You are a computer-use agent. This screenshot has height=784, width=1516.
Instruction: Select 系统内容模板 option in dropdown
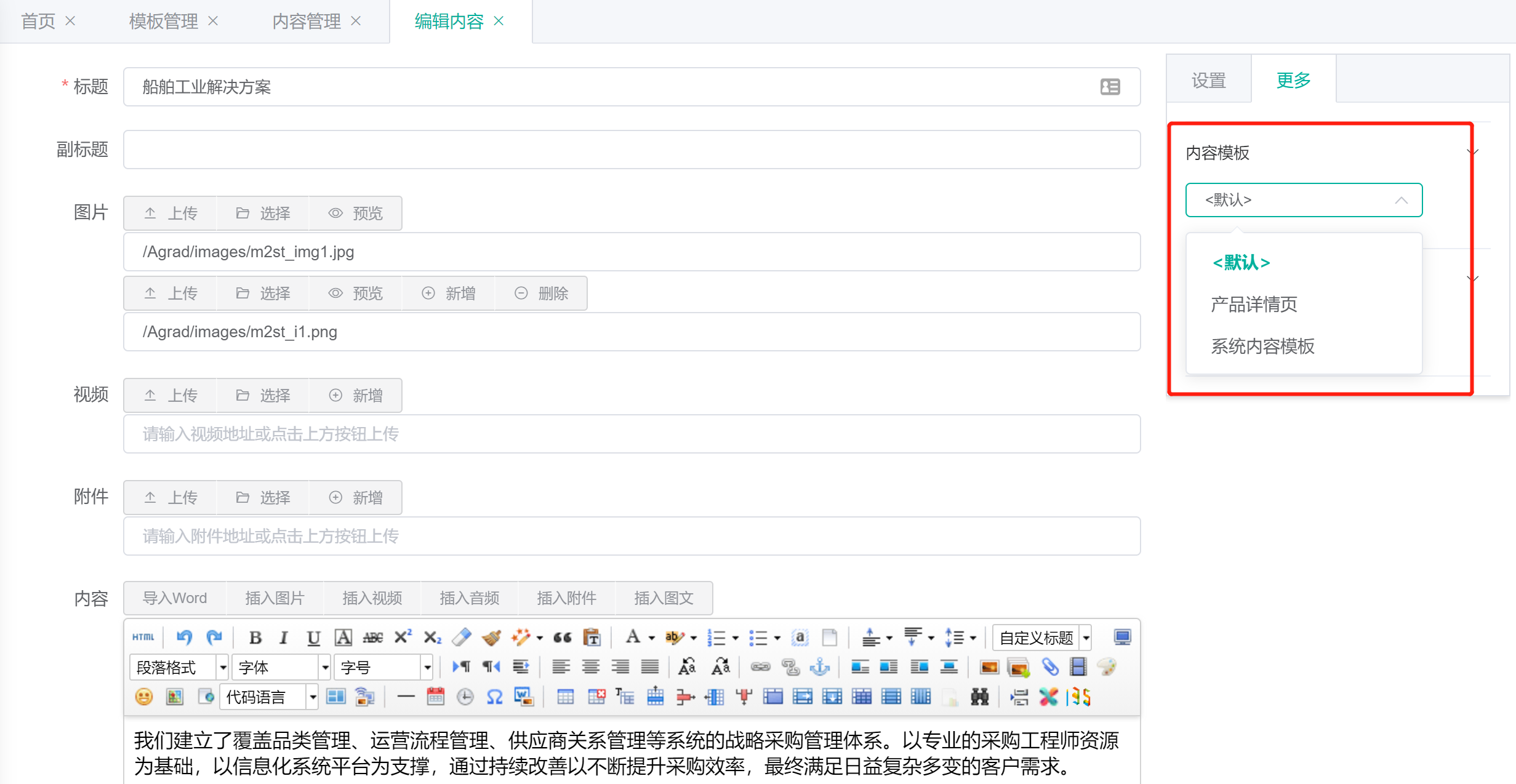click(1262, 346)
